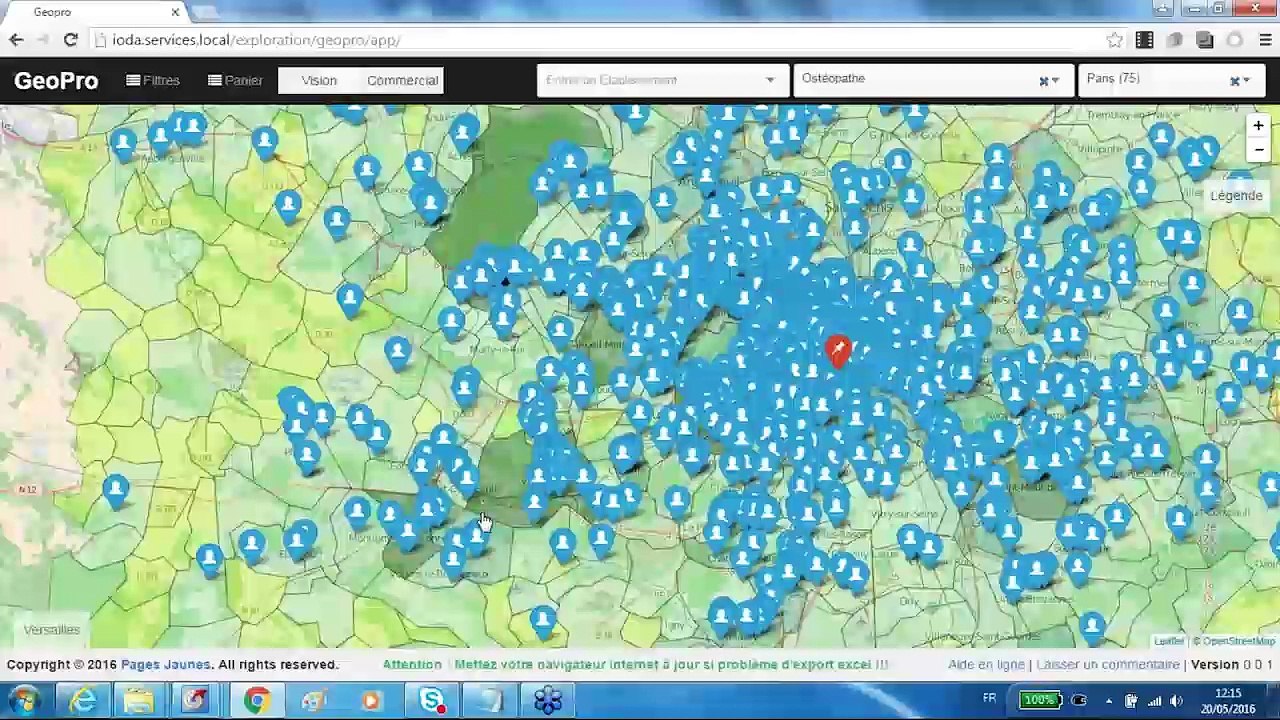Open the OpenStreetMap attribution link
1280x720 pixels.
(x=1239, y=641)
